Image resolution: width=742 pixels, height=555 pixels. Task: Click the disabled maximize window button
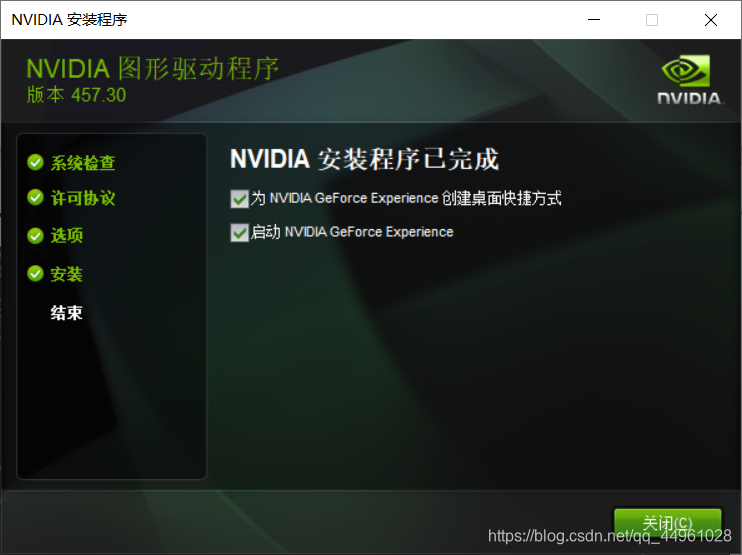(652, 20)
